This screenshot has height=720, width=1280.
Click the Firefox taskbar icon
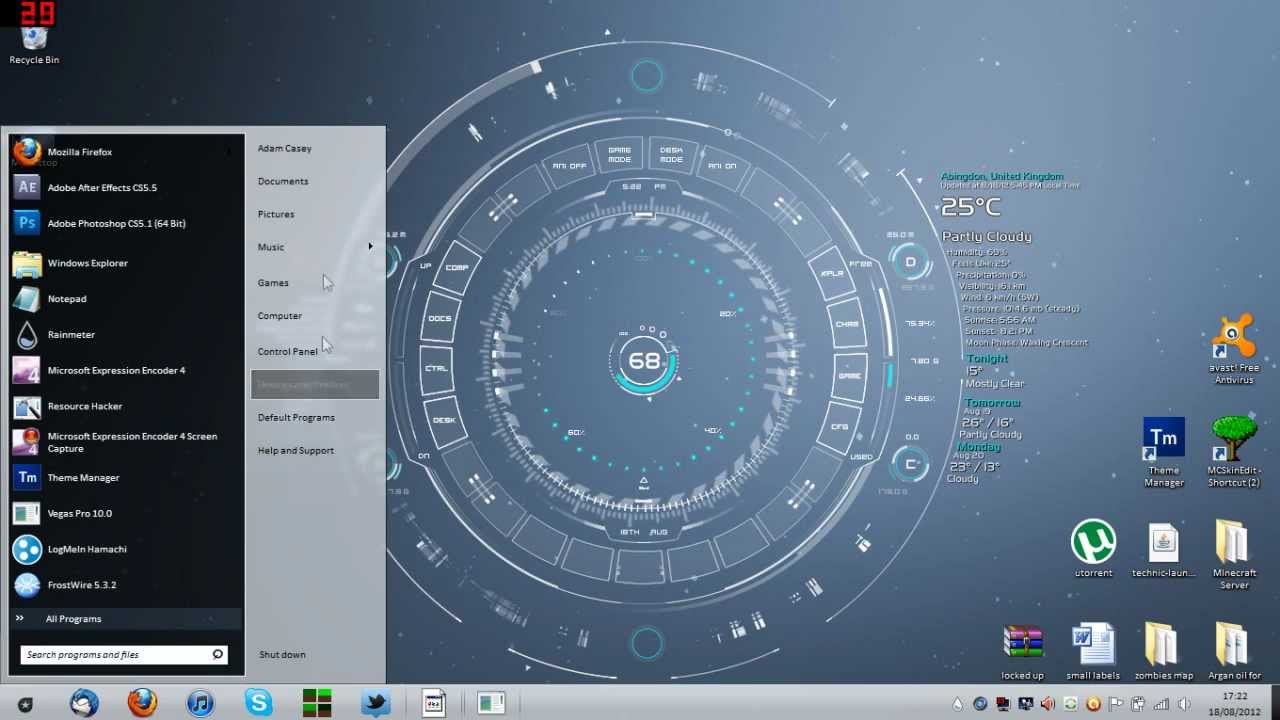point(142,703)
